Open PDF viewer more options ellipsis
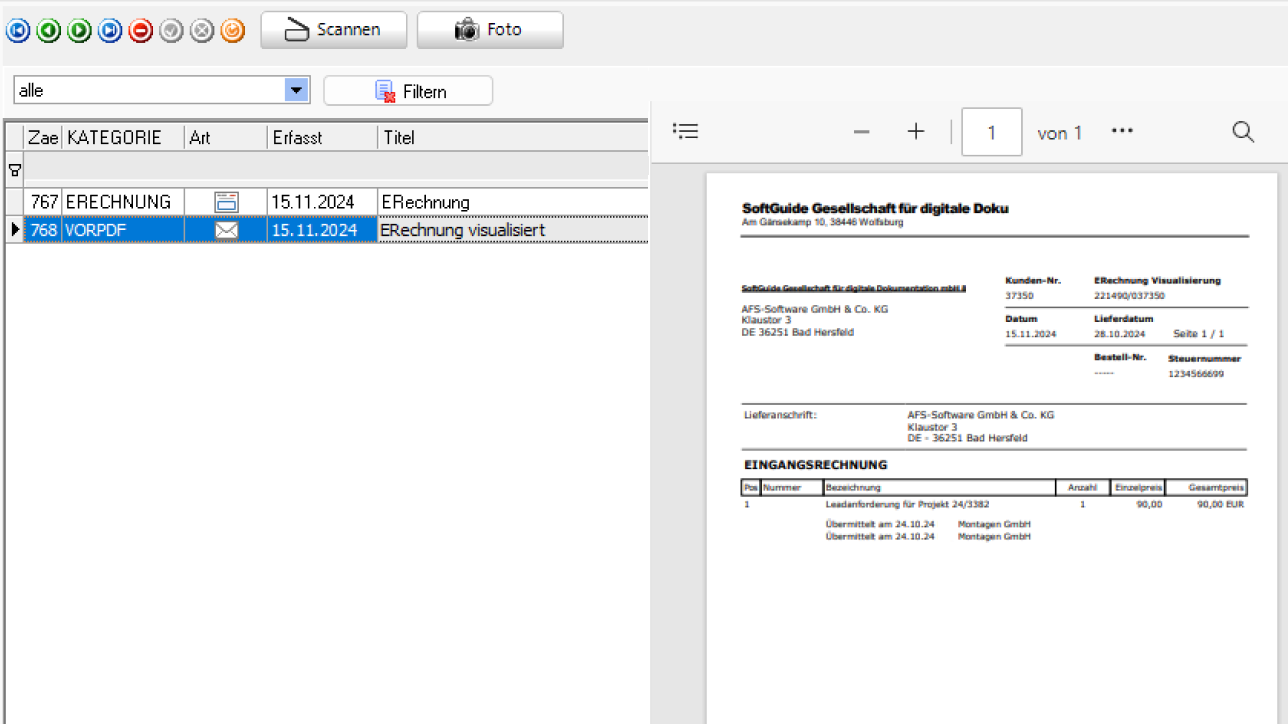Viewport: 1288px width, 724px height. [x=1122, y=132]
